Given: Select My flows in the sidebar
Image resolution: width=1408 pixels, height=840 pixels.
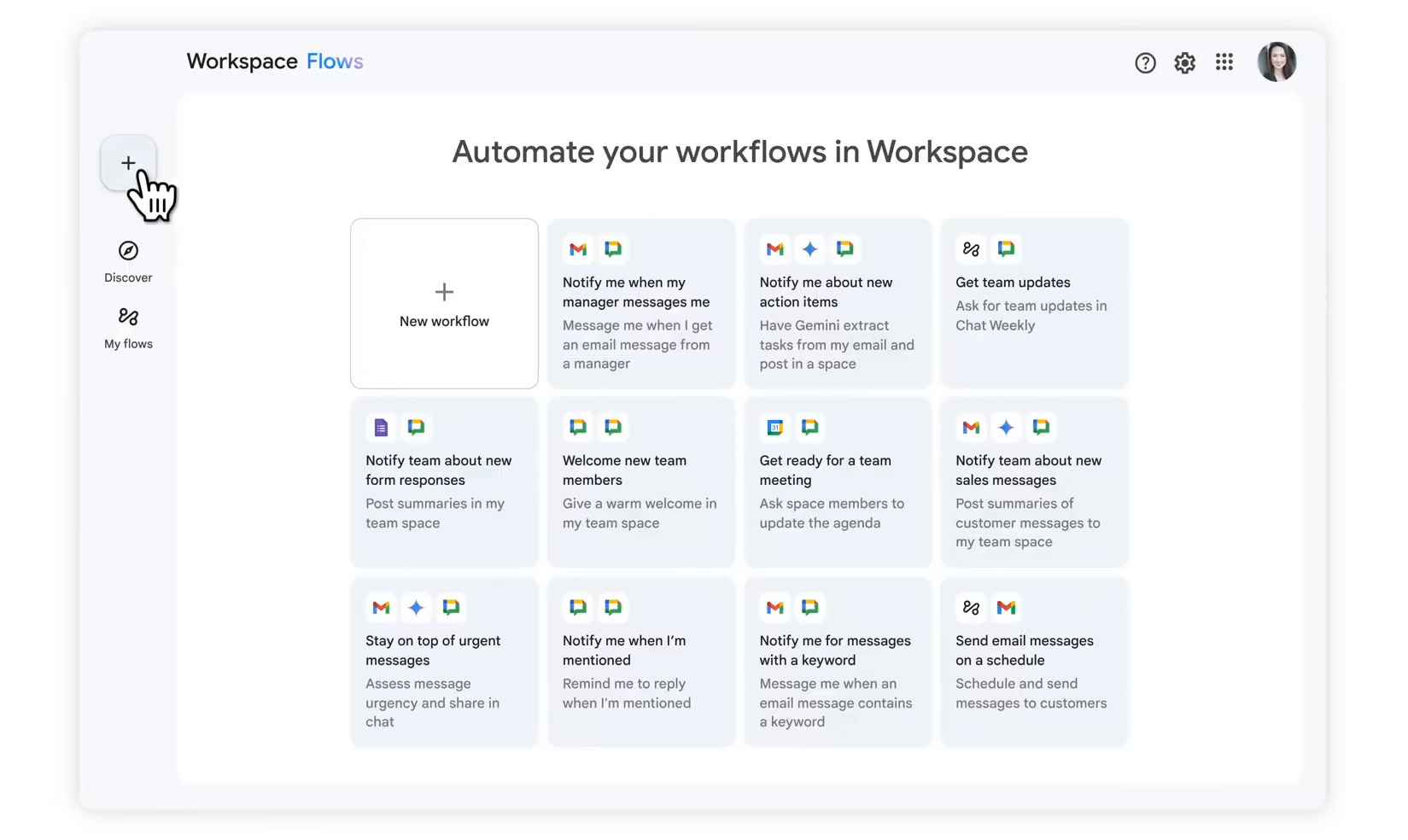Looking at the screenshot, I should (x=127, y=328).
